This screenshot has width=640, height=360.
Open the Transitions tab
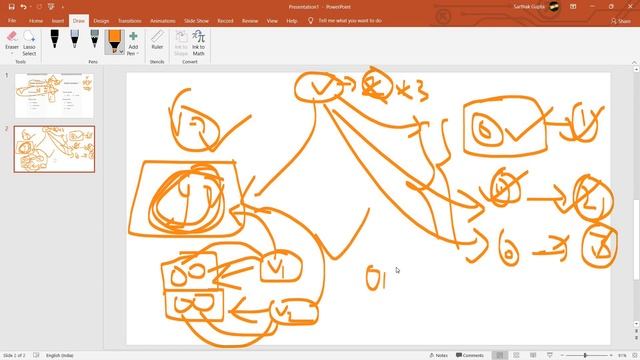[x=130, y=20]
